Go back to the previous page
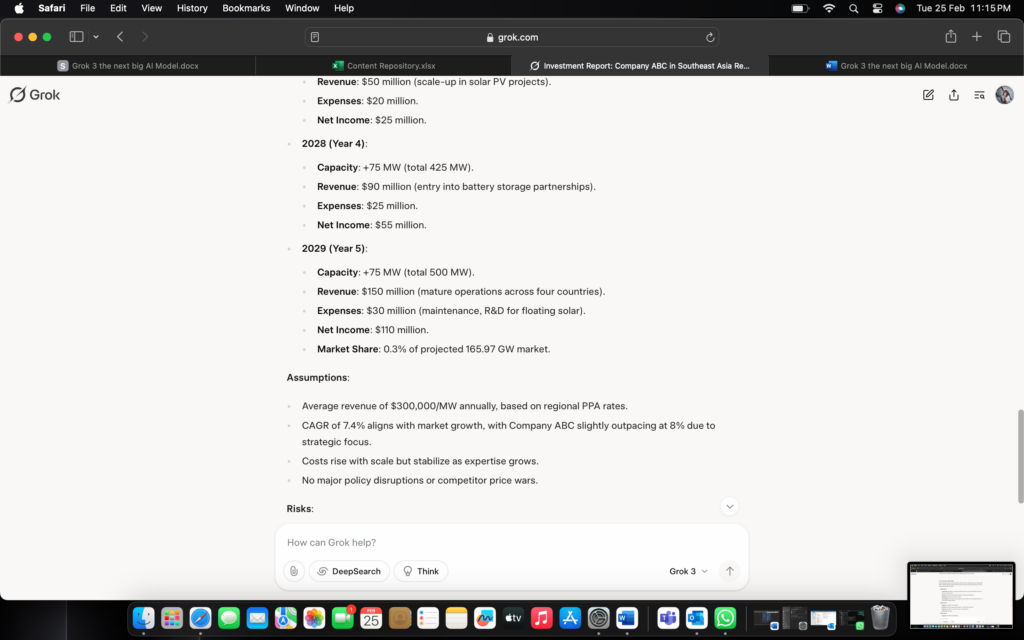This screenshot has height=640, width=1024. tap(120, 37)
